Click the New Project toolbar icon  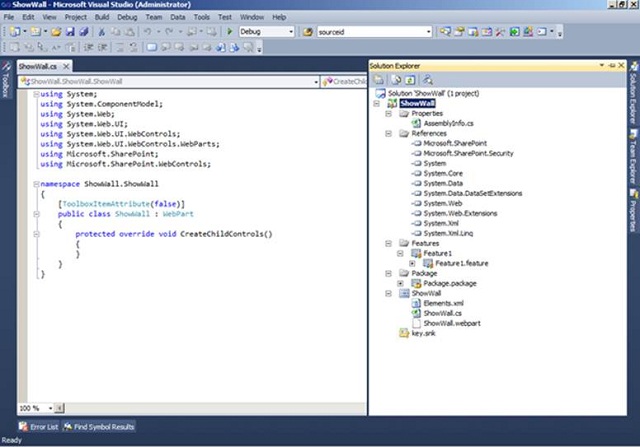click(15, 32)
